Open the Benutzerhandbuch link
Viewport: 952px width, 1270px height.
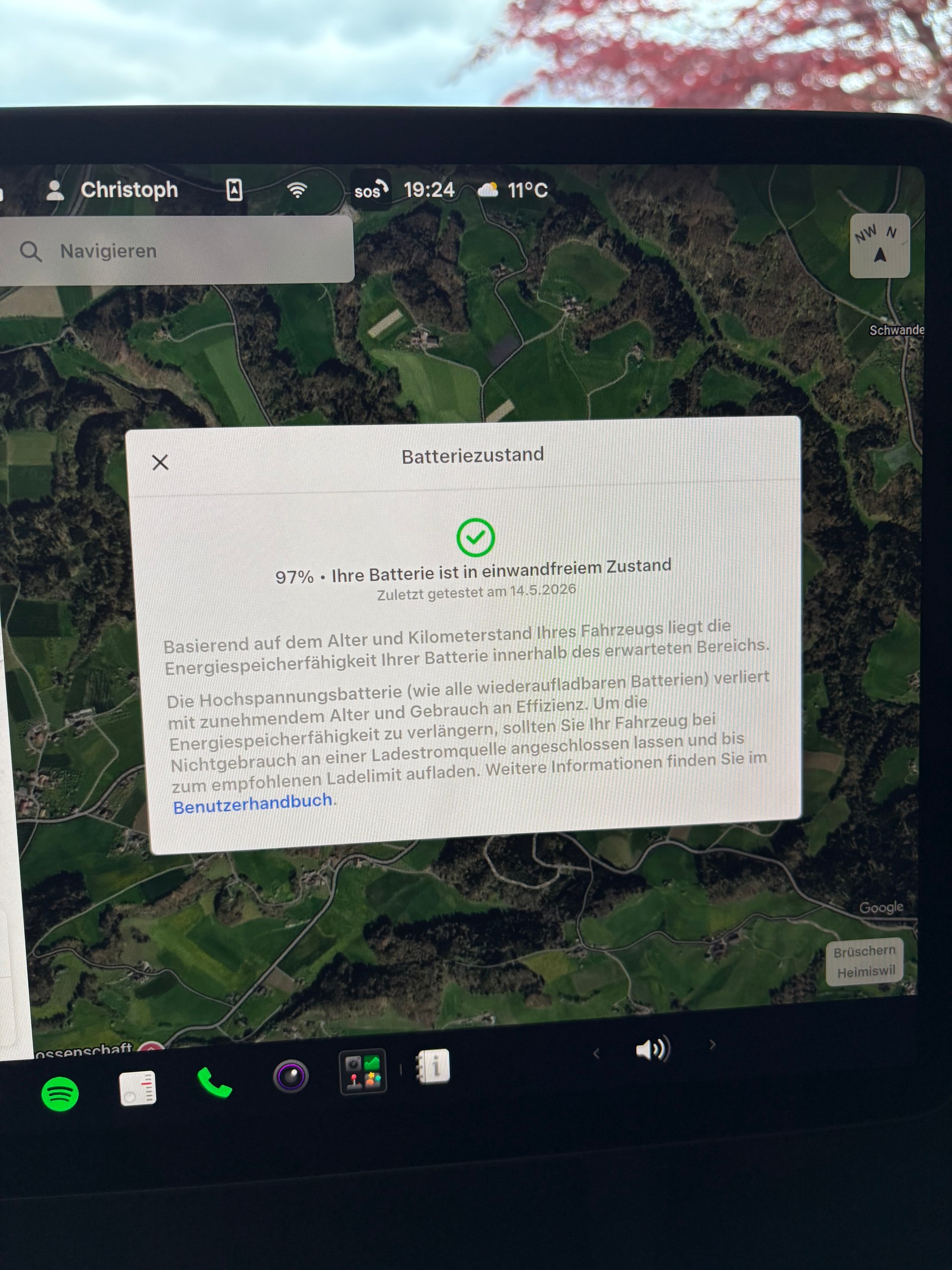tap(253, 803)
